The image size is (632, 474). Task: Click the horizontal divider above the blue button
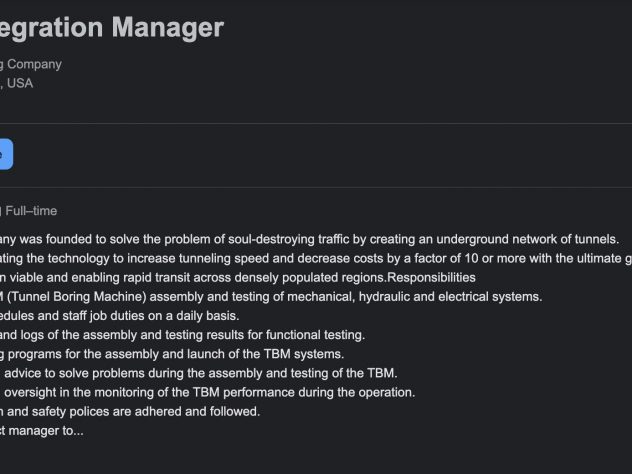click(x=316, y=123)
